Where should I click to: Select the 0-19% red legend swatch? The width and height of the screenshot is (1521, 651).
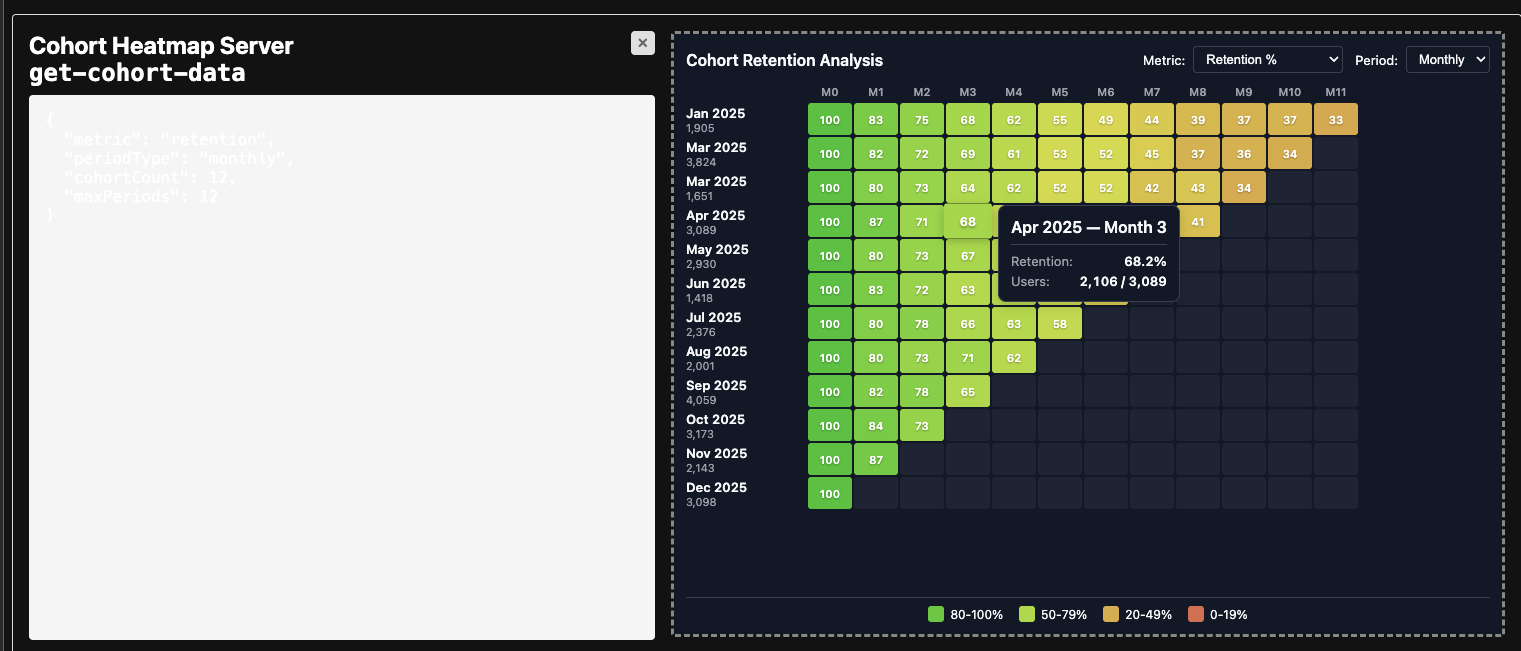pos(1196,614)
